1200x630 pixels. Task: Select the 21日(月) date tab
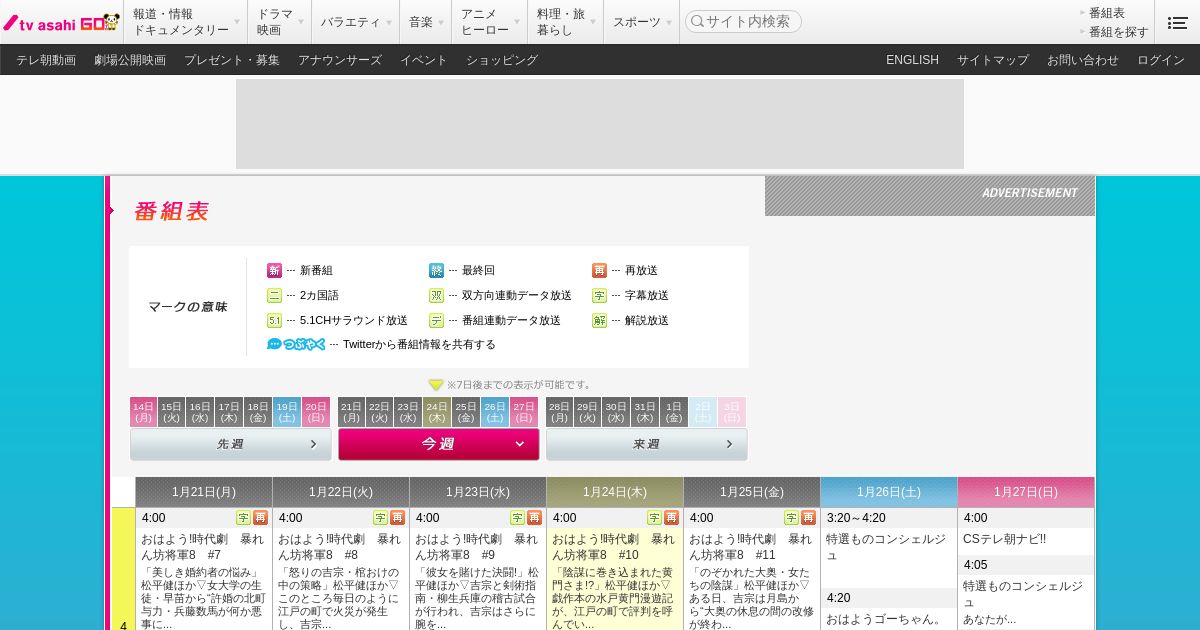coord(351,412)
